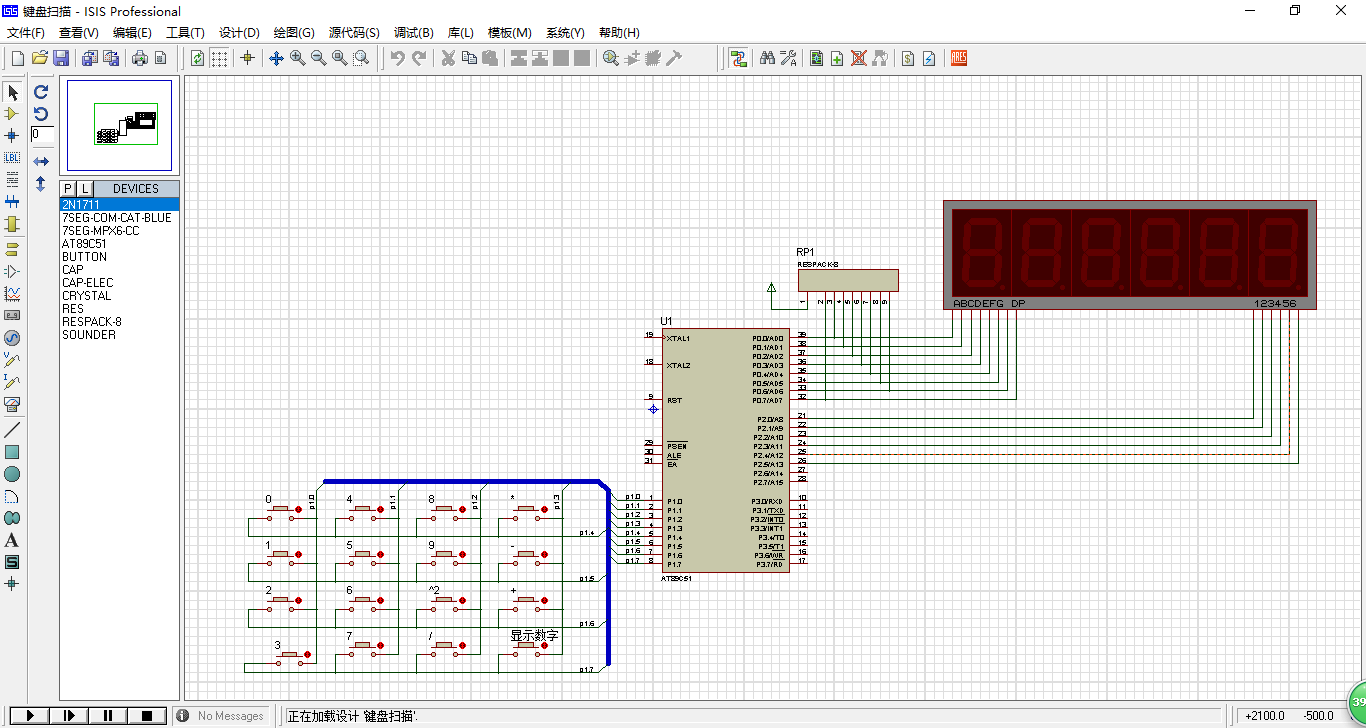Add a new sheet to design
1366x728 pixels.
[837, 58]
